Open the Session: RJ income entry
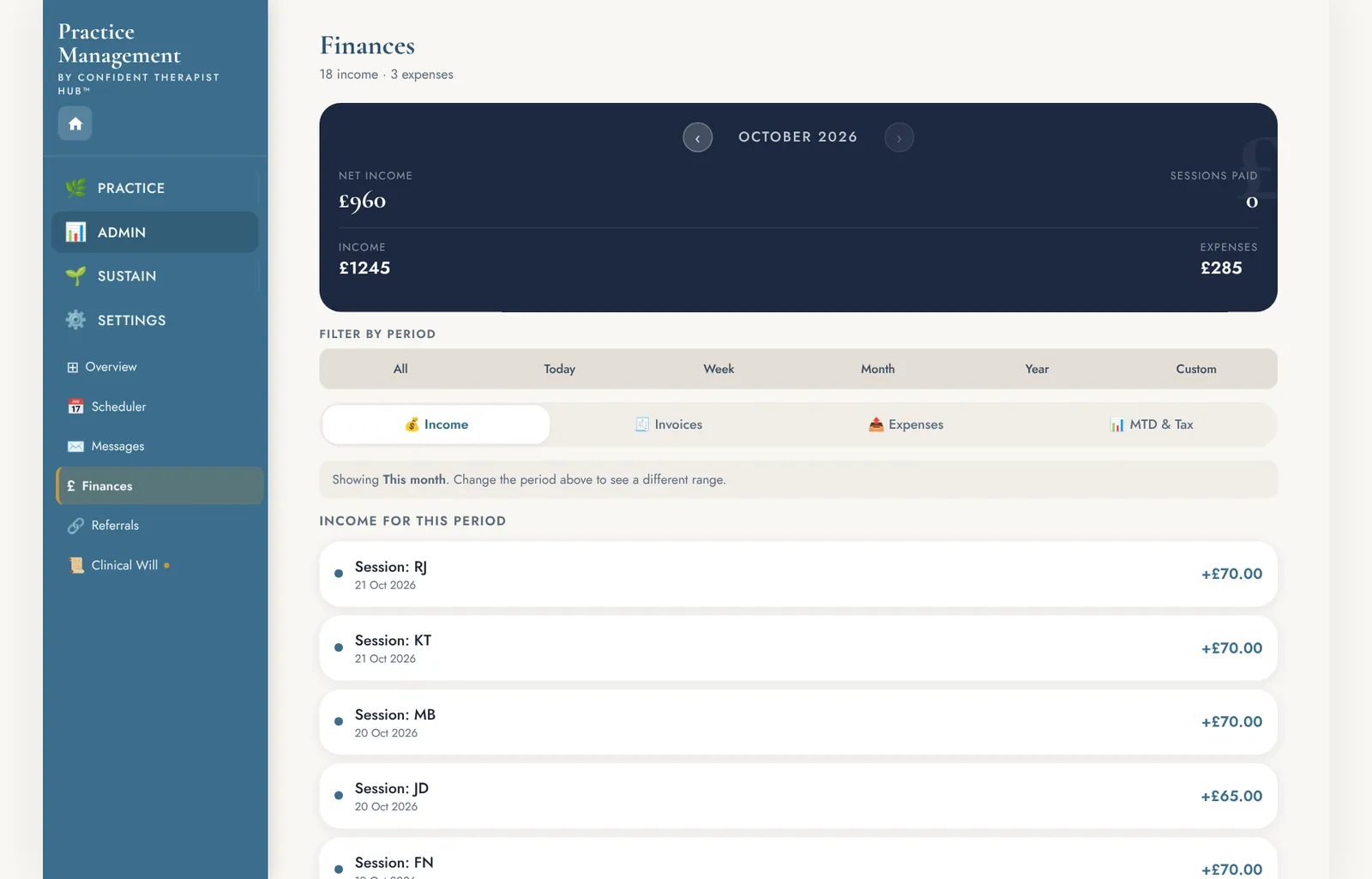Image resolution: width=1372 pixels, height=879 pixels. pos(798,574)
